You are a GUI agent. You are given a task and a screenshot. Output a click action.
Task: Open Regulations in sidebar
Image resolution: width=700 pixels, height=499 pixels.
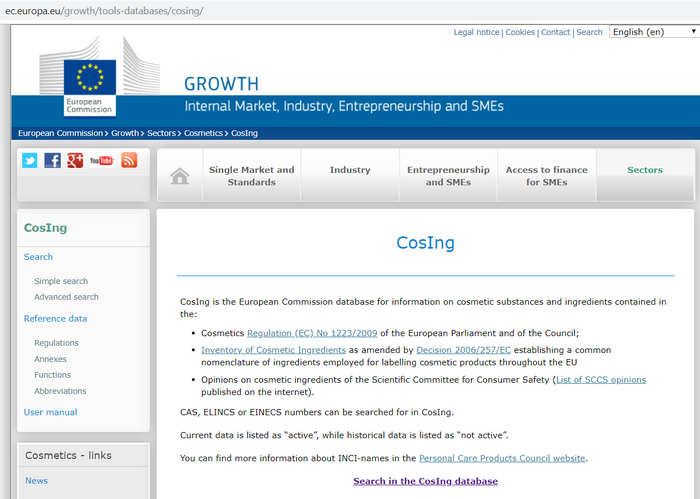(x=56, y=343)
